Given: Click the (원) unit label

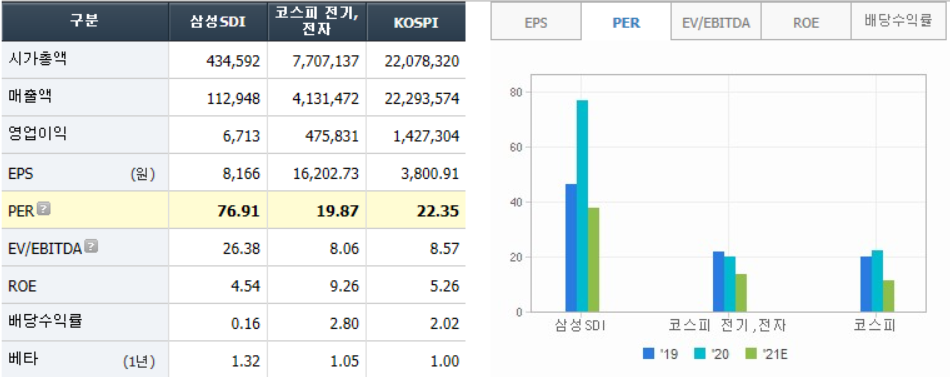Looking at the screenshot, I should (142, 175).
